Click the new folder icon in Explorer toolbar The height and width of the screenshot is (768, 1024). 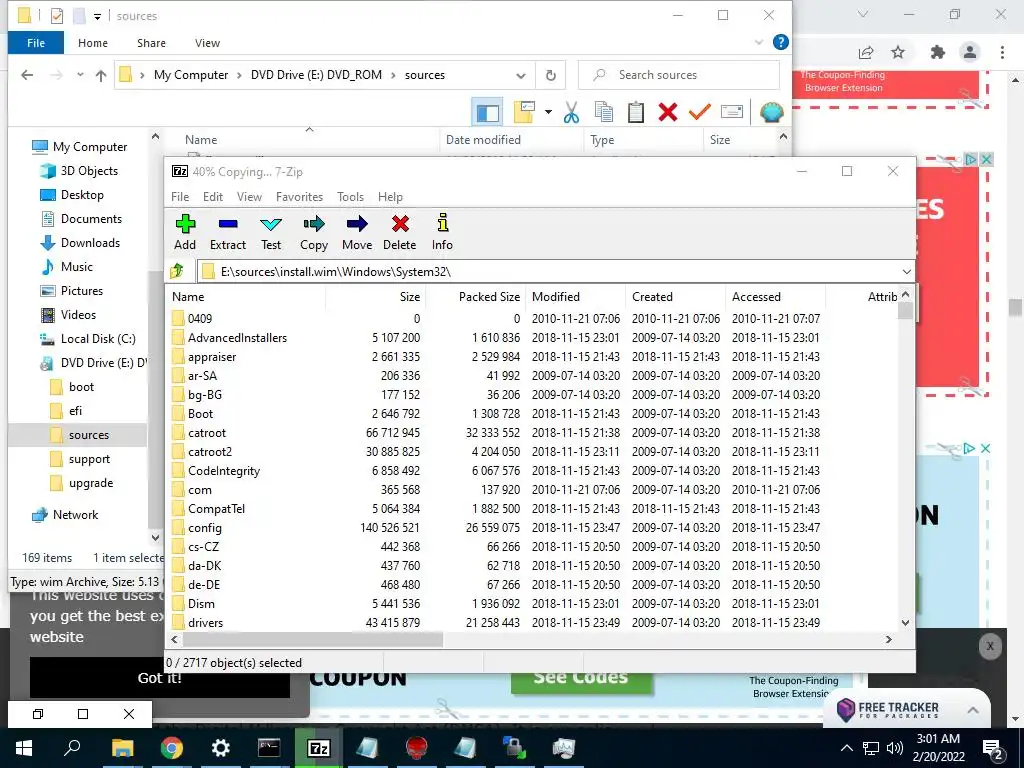point(524,112)
